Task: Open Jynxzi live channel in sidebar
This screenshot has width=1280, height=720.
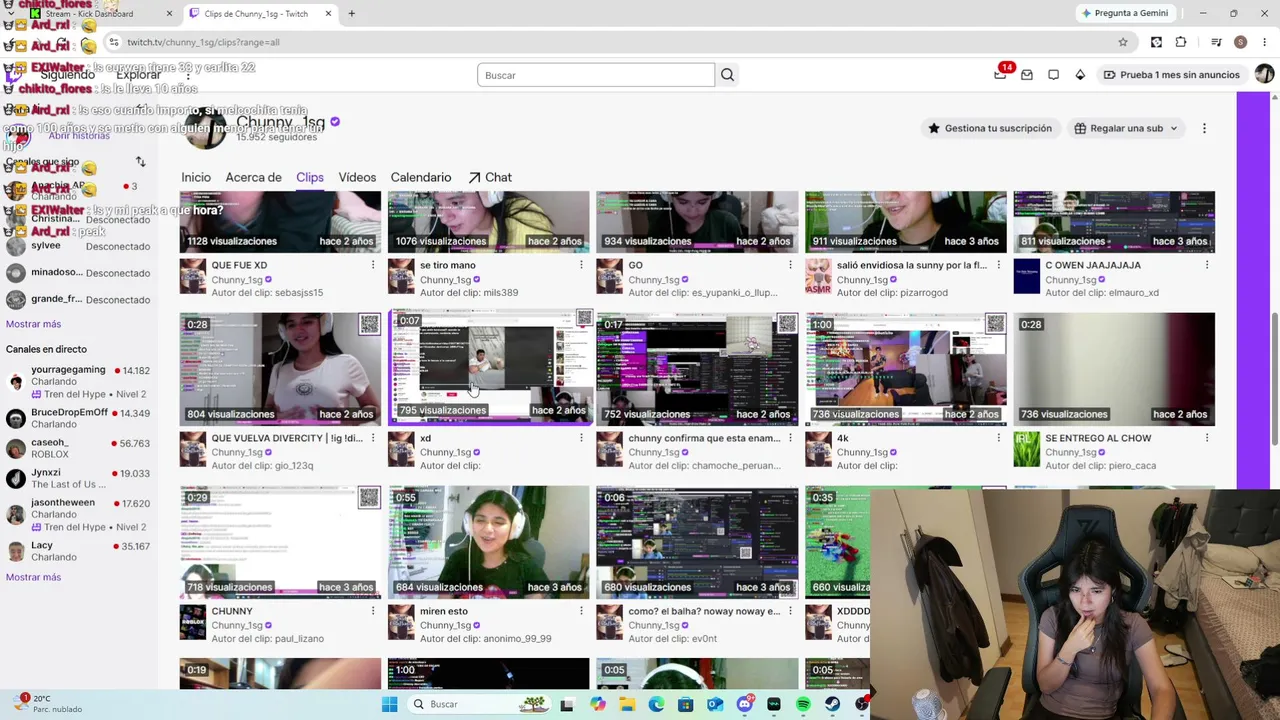Action: (78, 478)
